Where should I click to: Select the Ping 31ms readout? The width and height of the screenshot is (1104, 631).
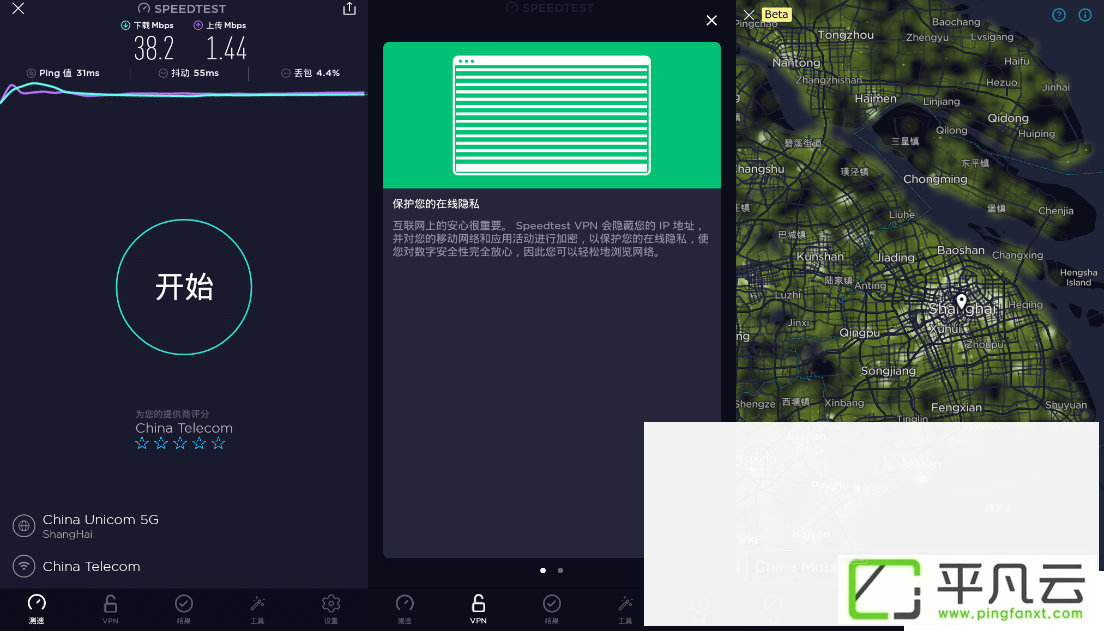click(x=63, y=73)
